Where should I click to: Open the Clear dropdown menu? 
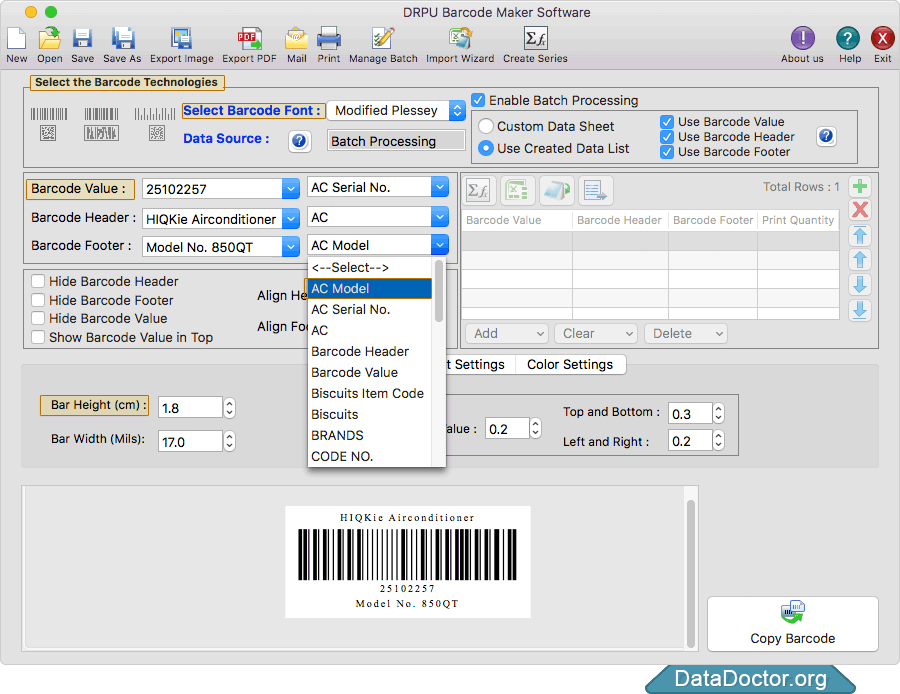point(595,333)
